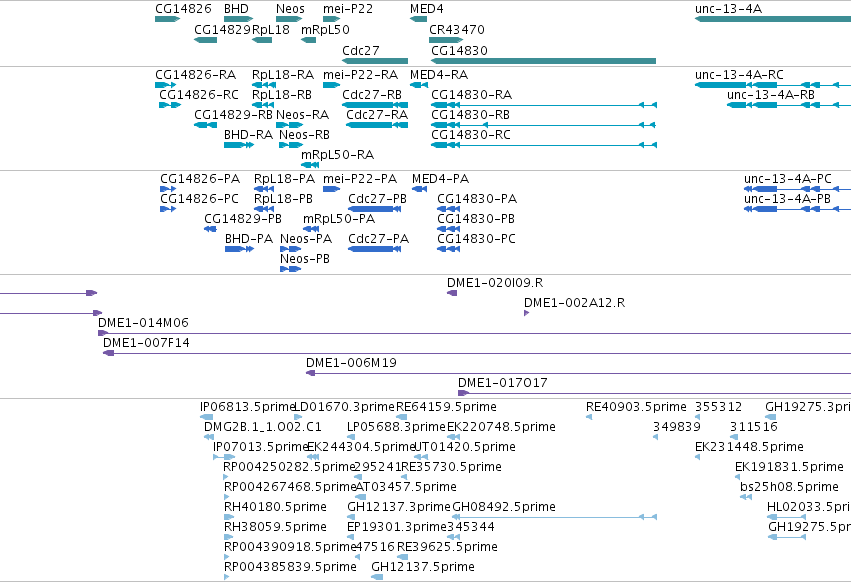This screenshot has height=582, width=851.
Task: Click transcript unc-13-4A-RC
Action: click(x=773, y=85)
